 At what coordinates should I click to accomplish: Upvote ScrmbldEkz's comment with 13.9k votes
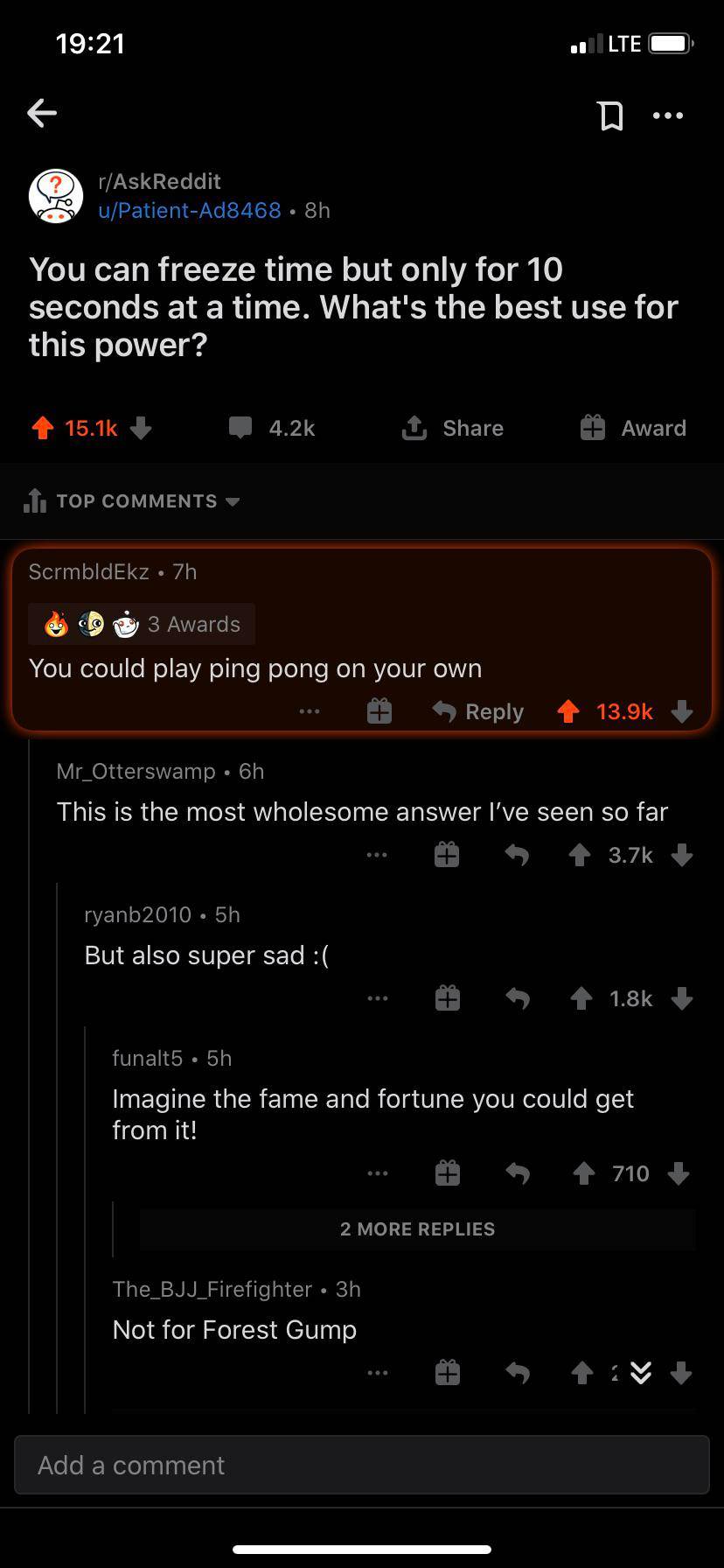point(568,711)
